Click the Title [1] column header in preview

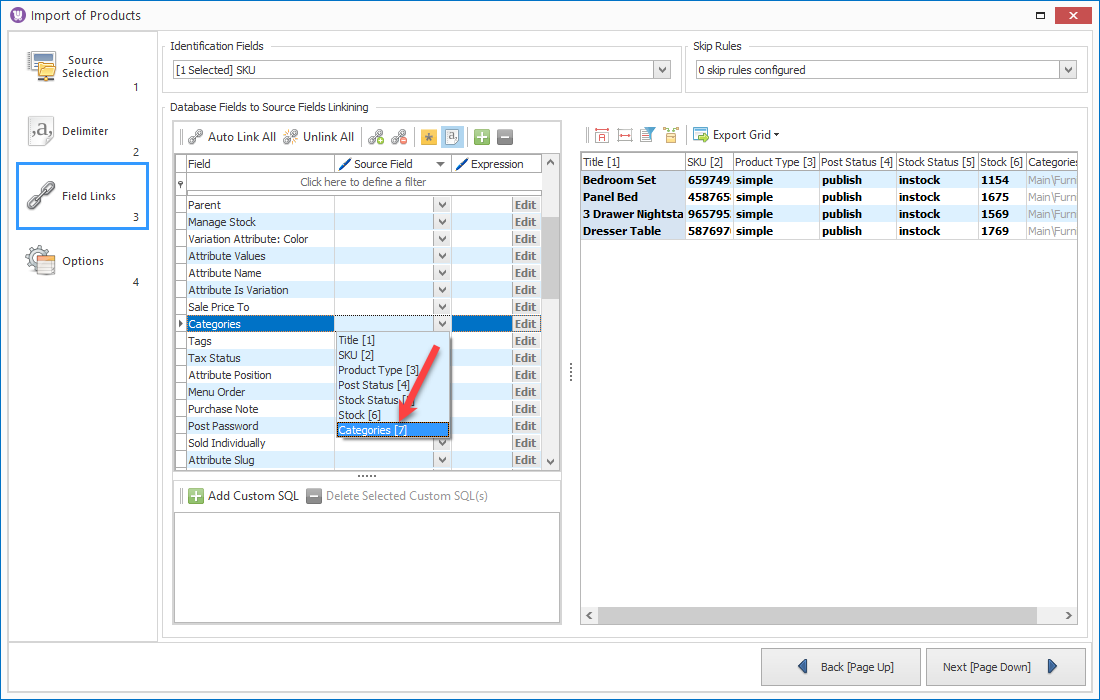633,162
